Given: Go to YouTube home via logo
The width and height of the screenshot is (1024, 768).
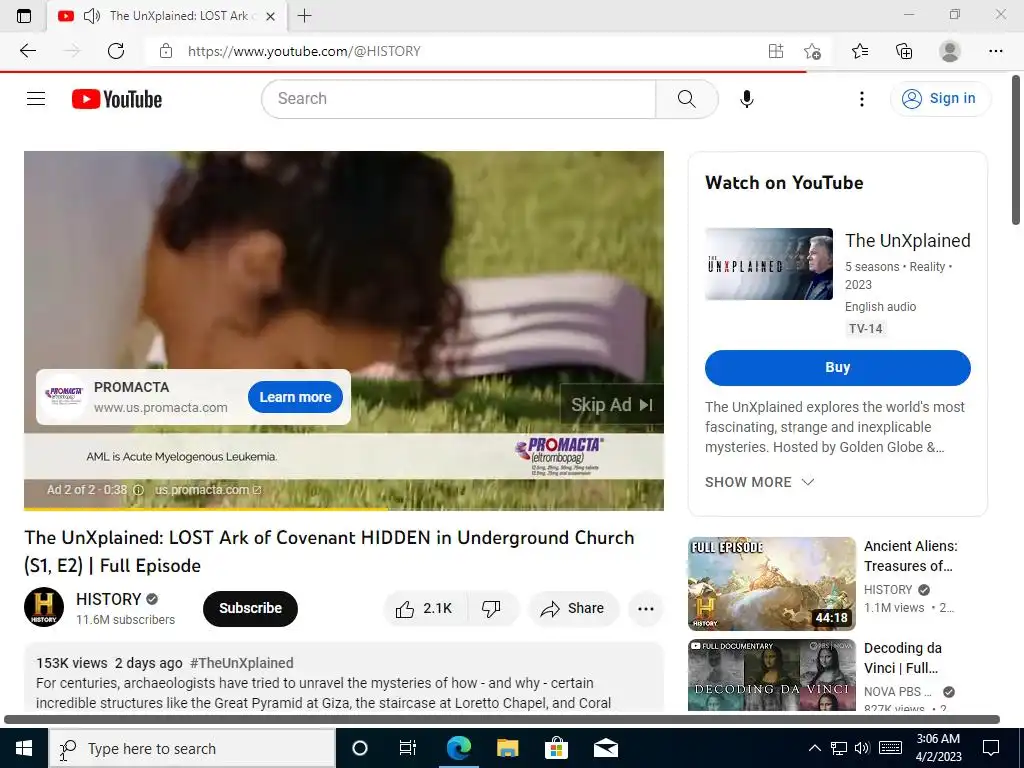Looking at the screenshot, I should click(117, 99).
